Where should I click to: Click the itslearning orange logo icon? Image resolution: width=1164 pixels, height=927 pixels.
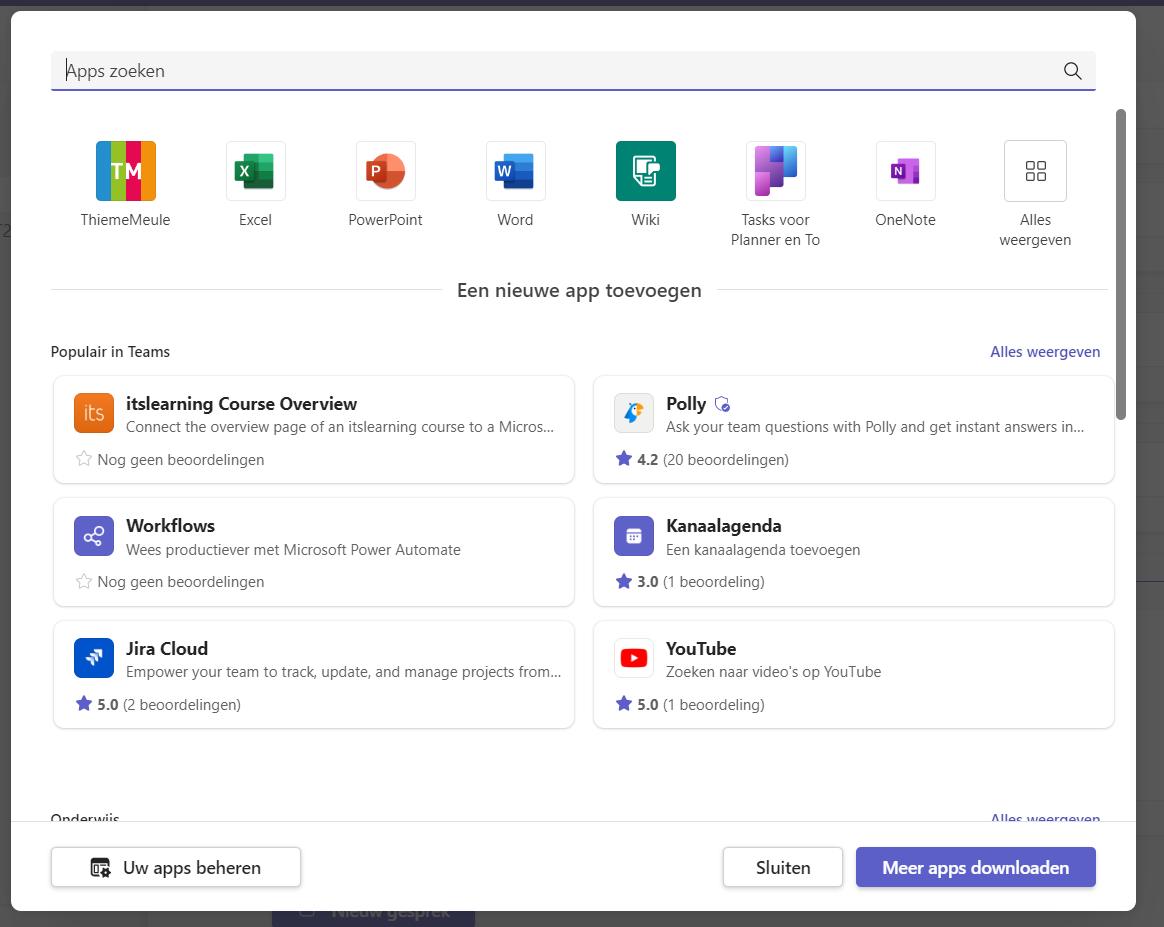[94, 413]
